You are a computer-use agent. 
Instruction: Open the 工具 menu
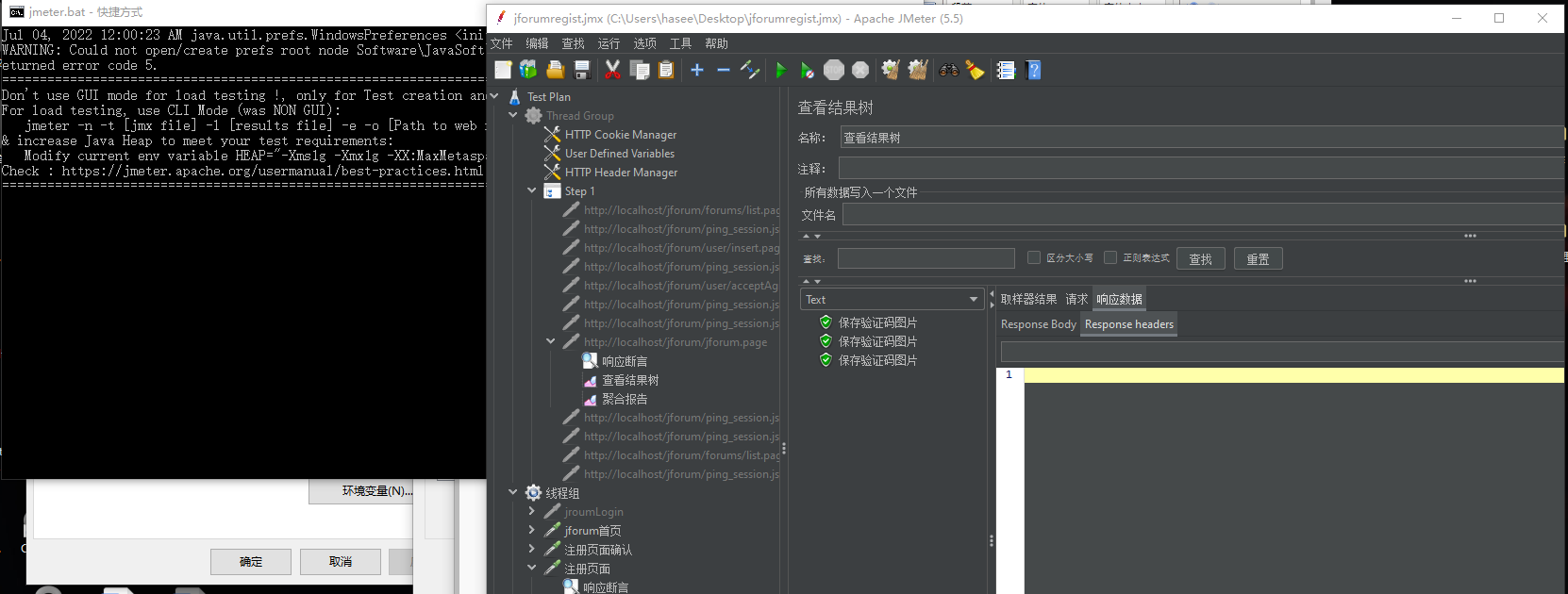(x=681, y=43)
